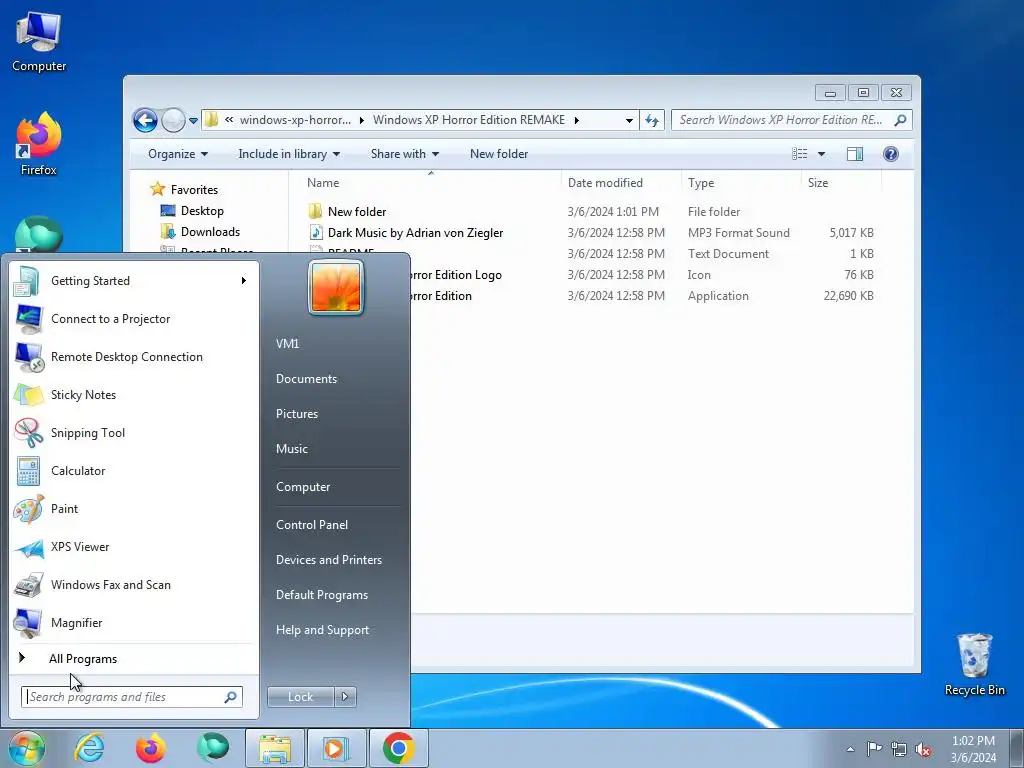Sort by the Name column header
This screenshot has width=1024, height=768.
[x=431, y=183]
